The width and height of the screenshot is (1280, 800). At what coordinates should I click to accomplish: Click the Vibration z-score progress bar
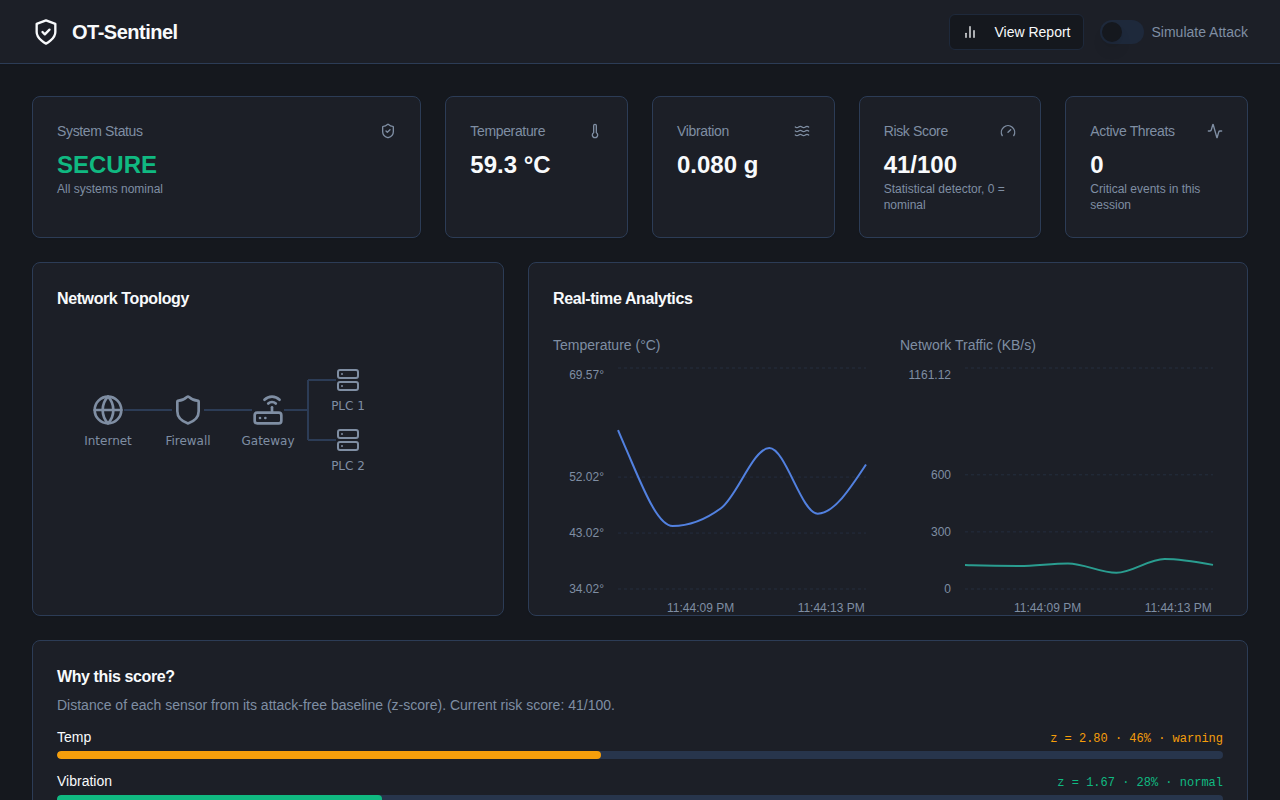(640, 797)
